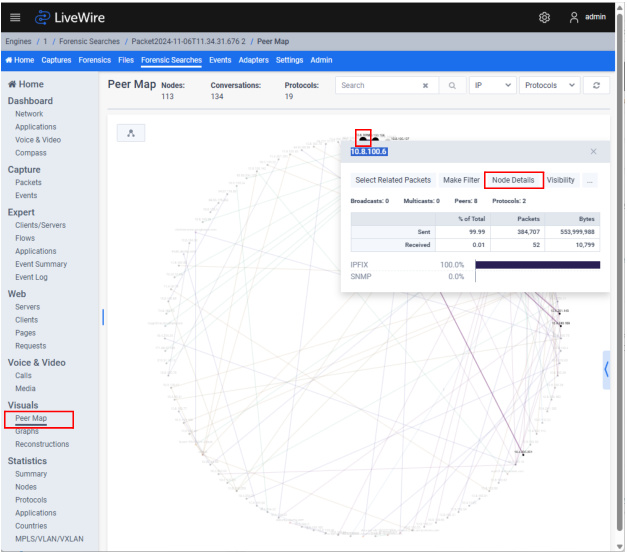Click Select Related Packets button

[393, 180]
